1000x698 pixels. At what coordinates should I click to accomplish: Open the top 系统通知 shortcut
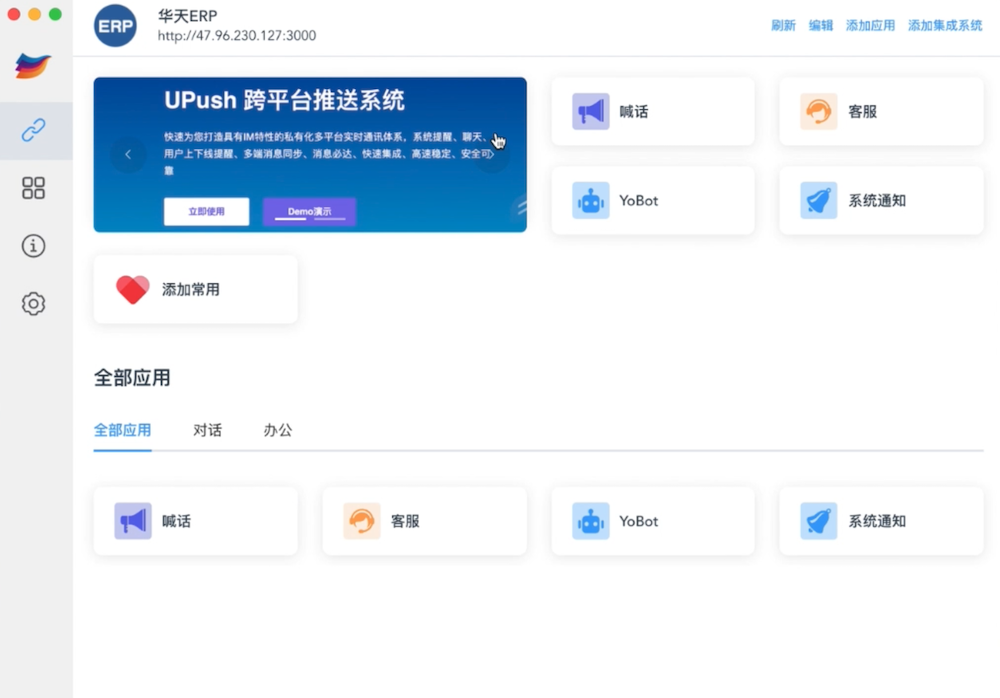(880, 200)
